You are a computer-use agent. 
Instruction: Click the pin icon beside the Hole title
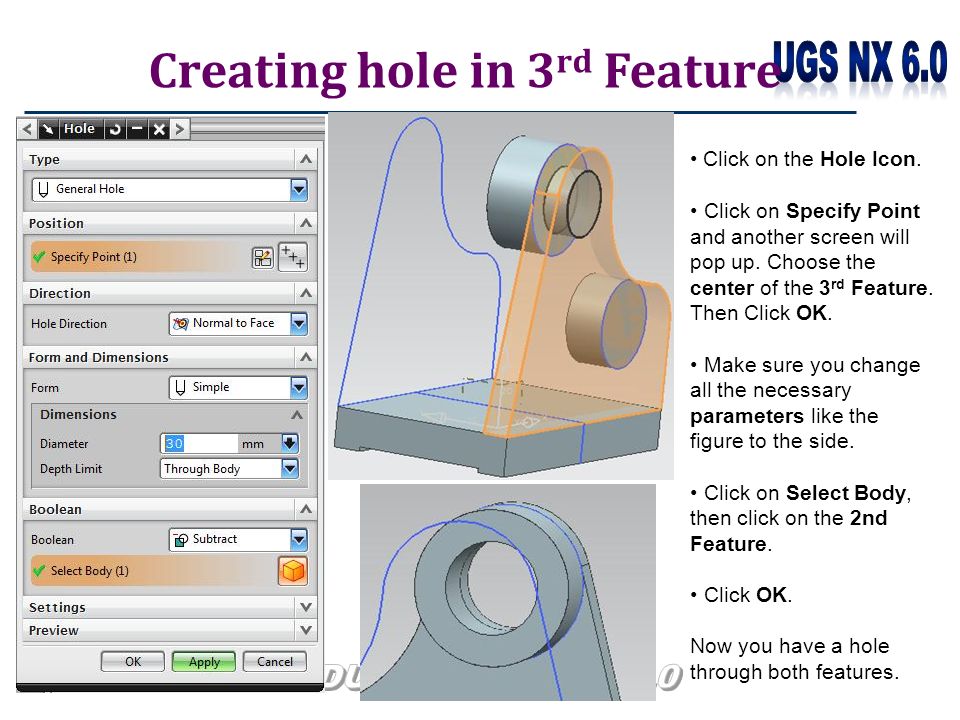tap(48, 129)
